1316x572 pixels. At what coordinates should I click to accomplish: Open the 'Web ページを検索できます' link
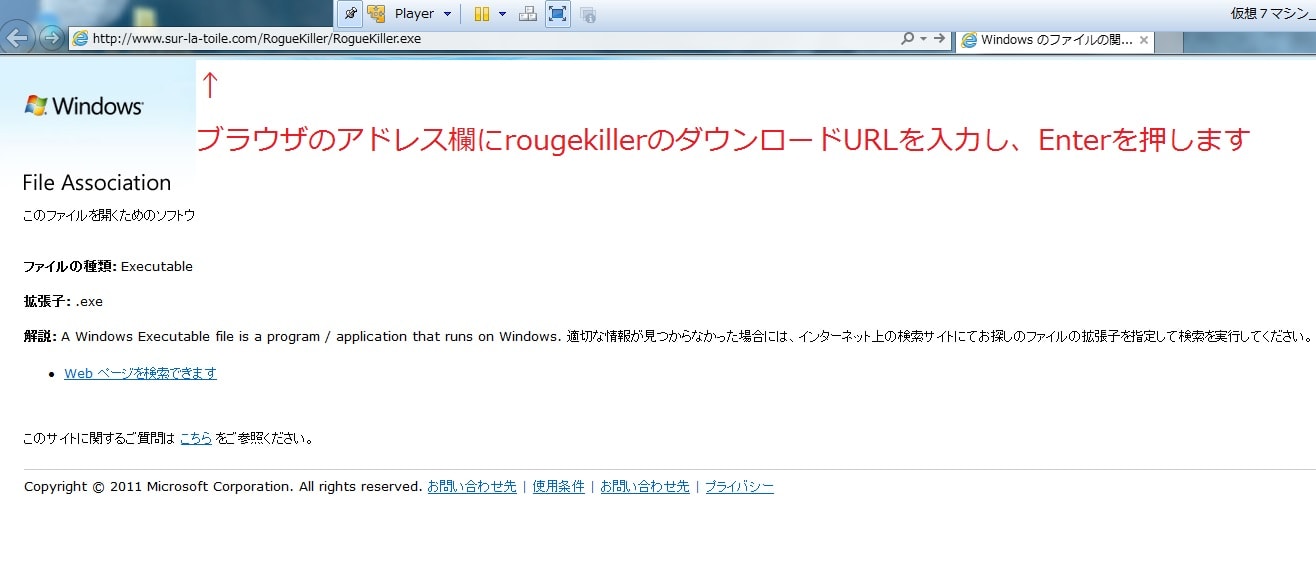140,373
